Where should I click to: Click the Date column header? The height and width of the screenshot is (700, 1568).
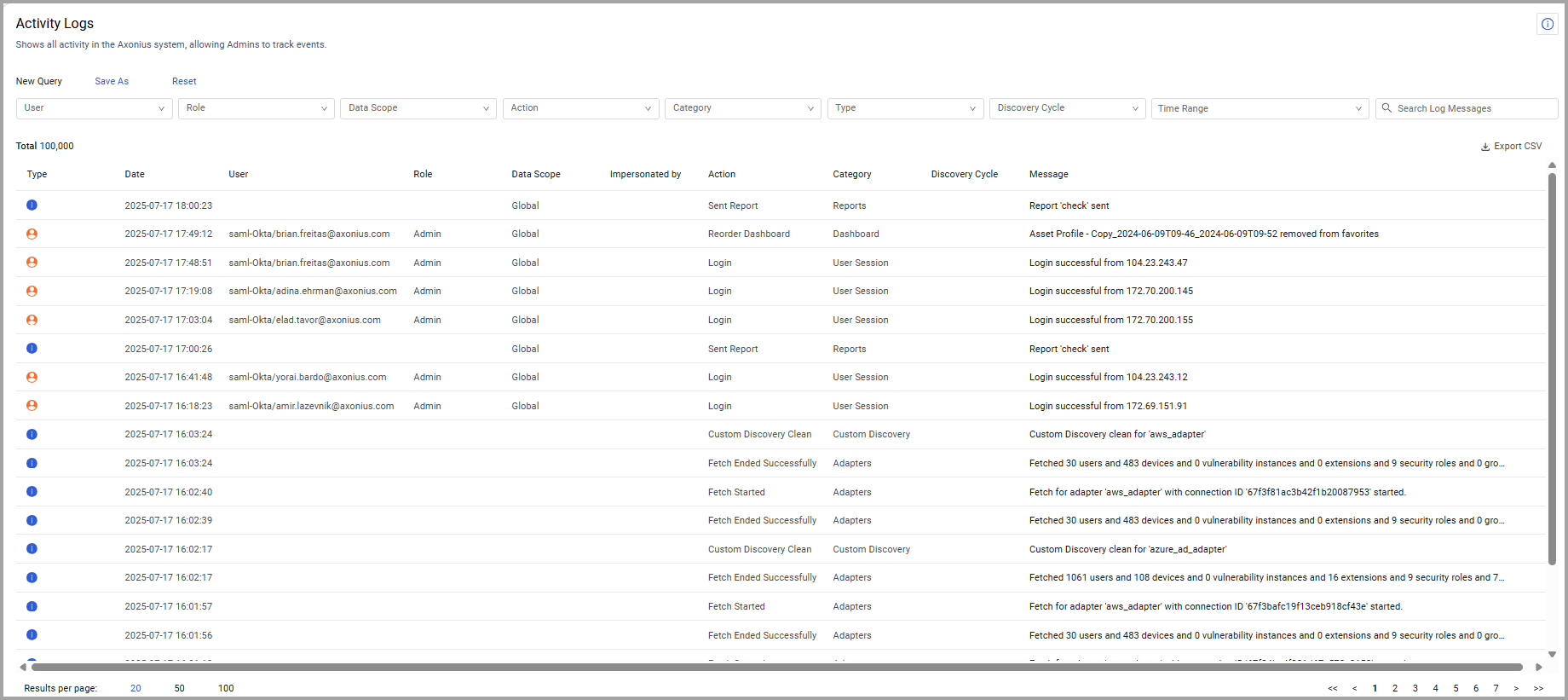(135, 174)
